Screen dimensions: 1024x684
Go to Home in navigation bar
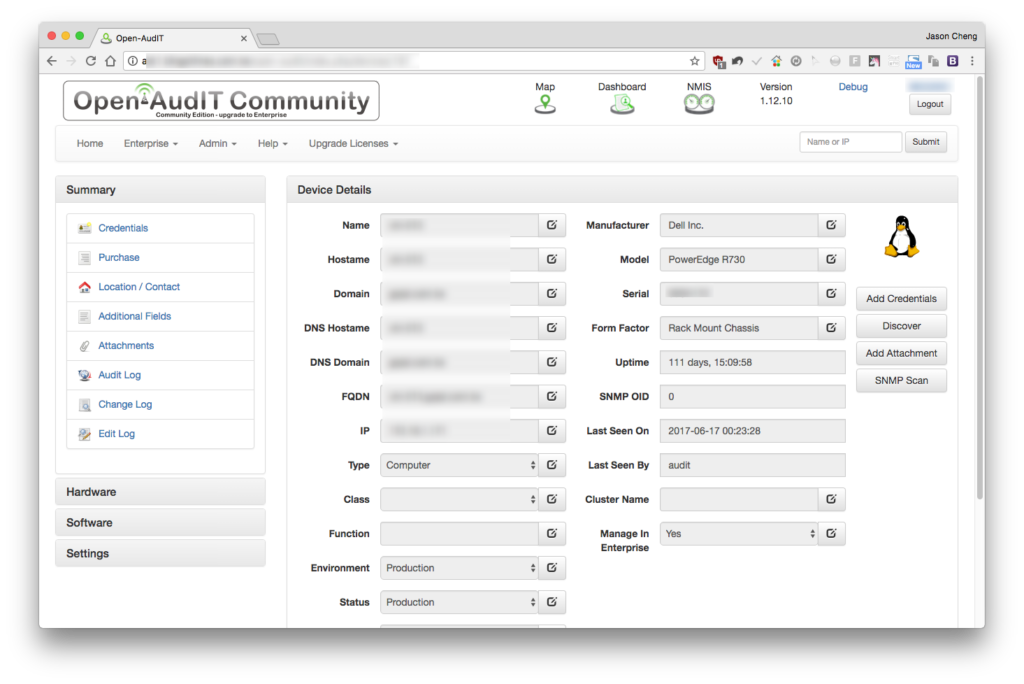89,144
